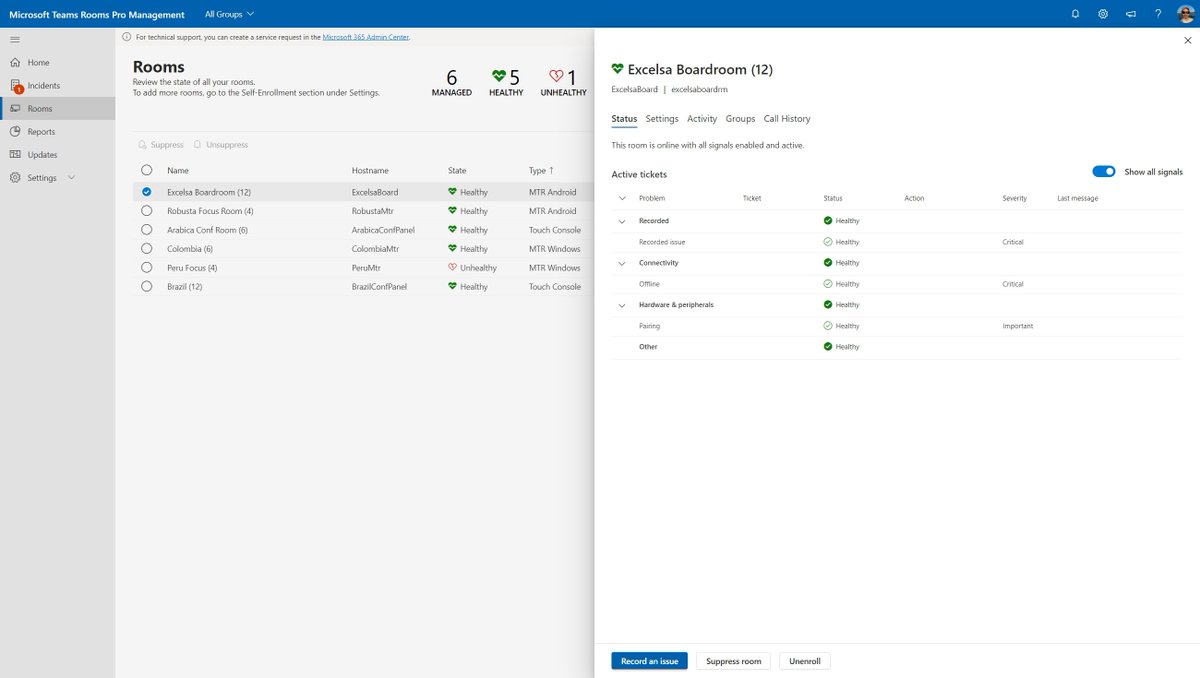
Task: Collapse the Connectivity ticket group
Action: point(622,262)
